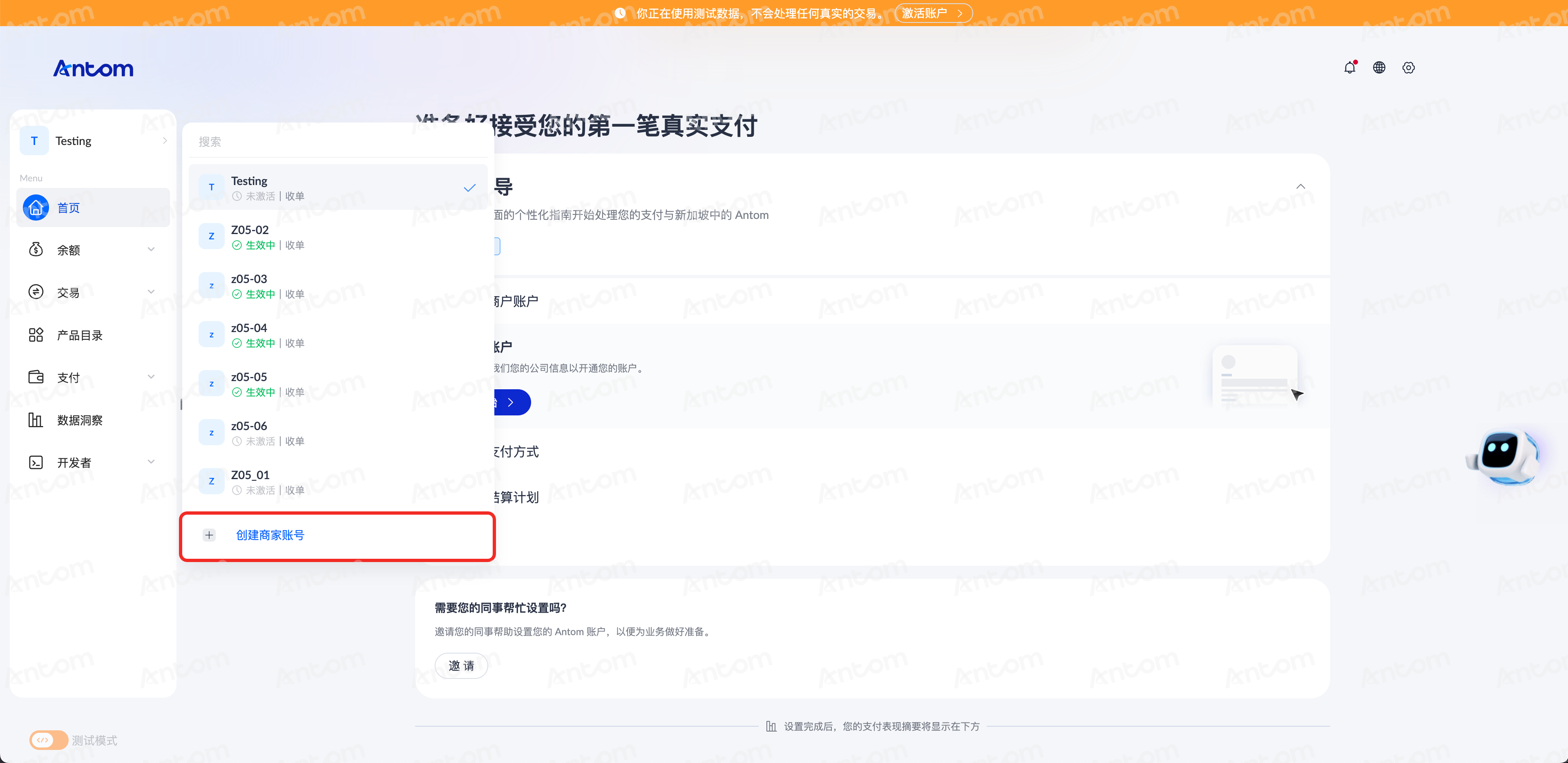Image resolution: width=1568 pixels, height=763 pixels.
Task: Click 创建商家账号 link
Action: click(x=270, y=535)
